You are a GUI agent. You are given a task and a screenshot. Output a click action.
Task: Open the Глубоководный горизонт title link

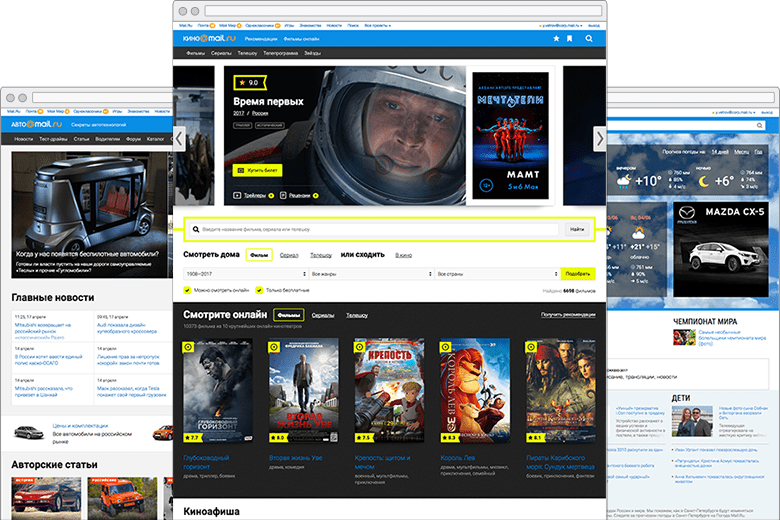pyautogui.click(x=206, y=462)
